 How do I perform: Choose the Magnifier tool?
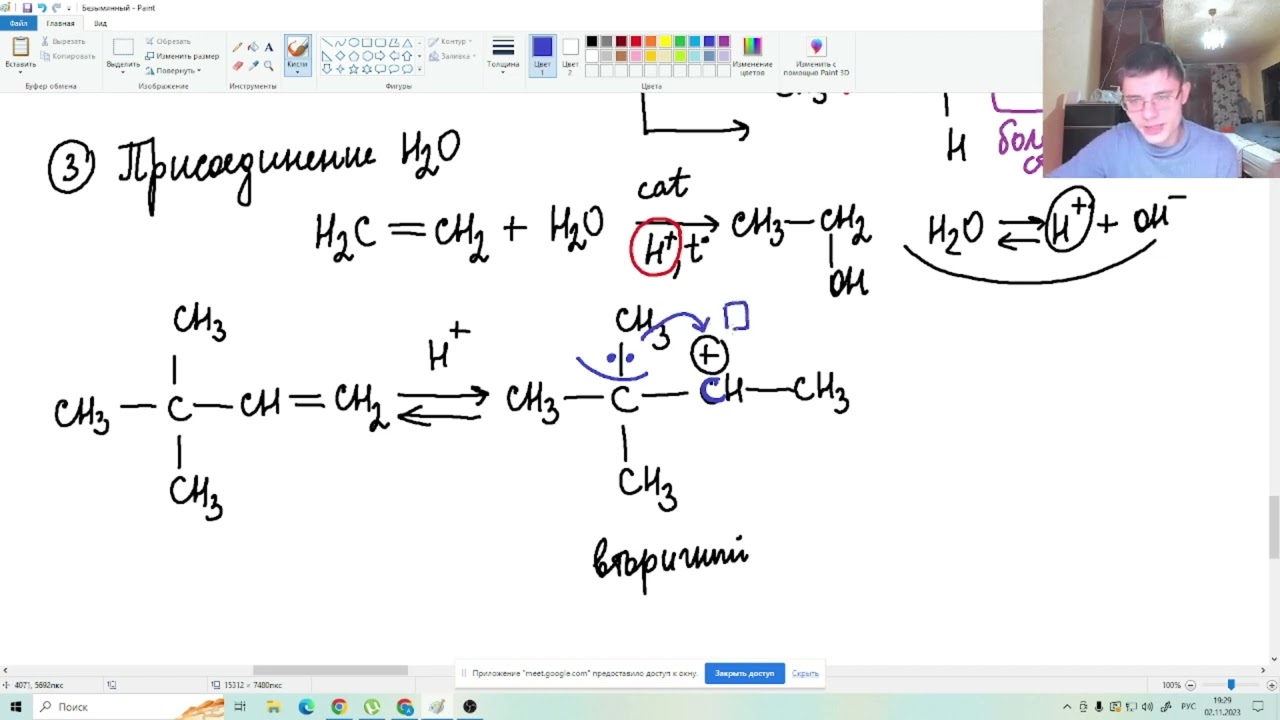pyautogui.click(x=268, y=65)
